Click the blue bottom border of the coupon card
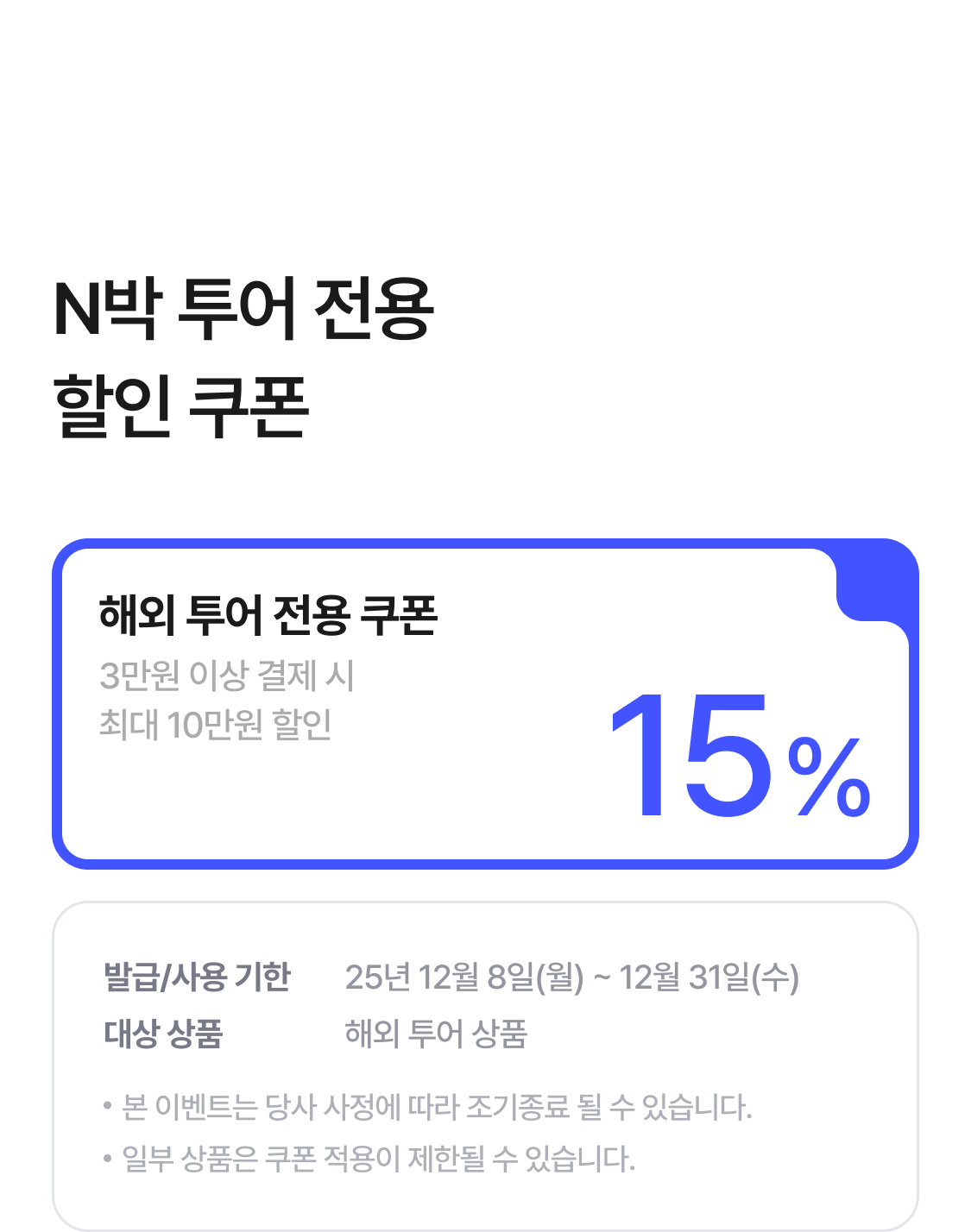This screenshot has width=971, height=1232. 485,864
